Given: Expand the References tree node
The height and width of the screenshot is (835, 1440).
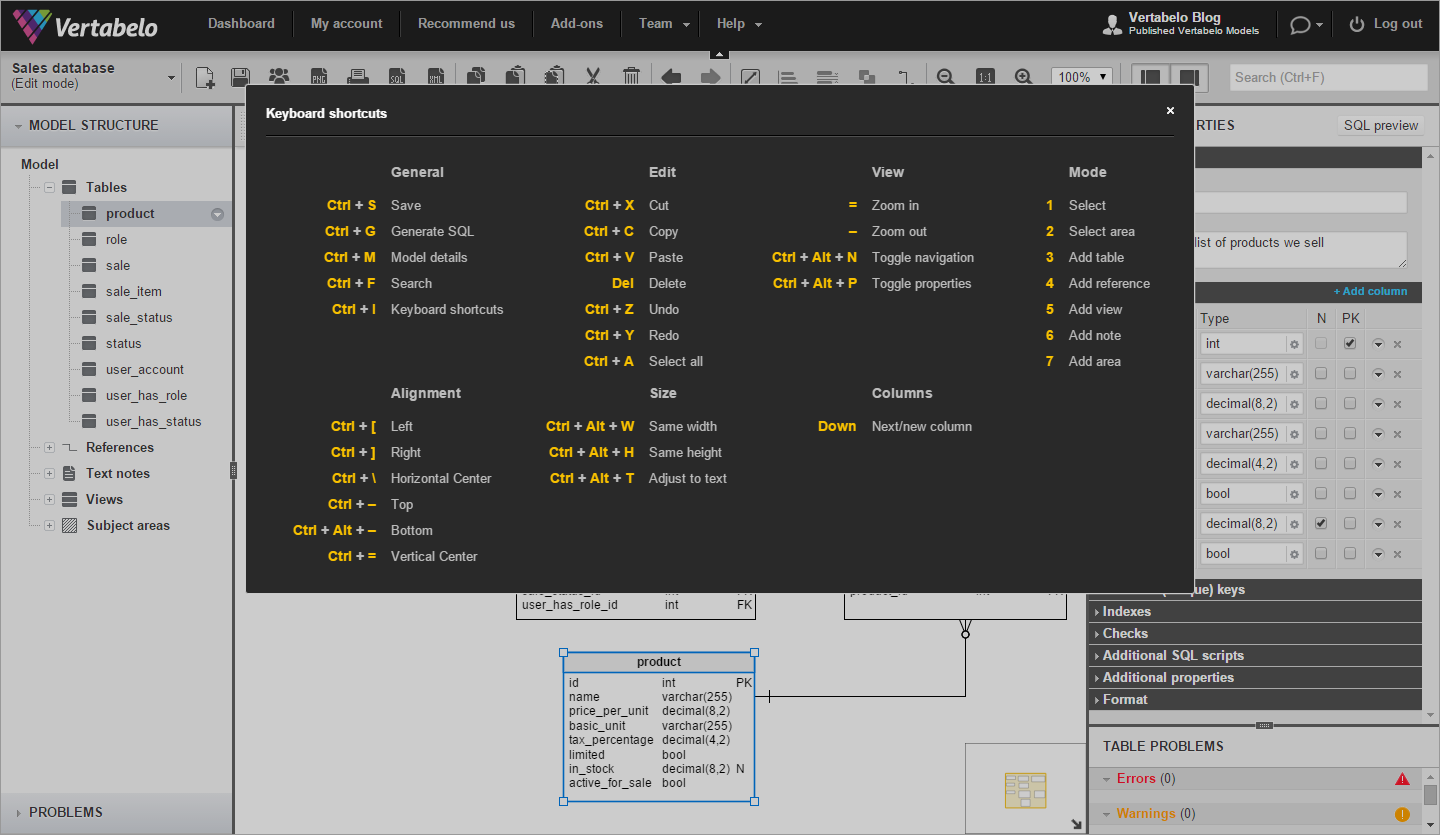Looking at the screenshot, I should [x=49, y=447].
